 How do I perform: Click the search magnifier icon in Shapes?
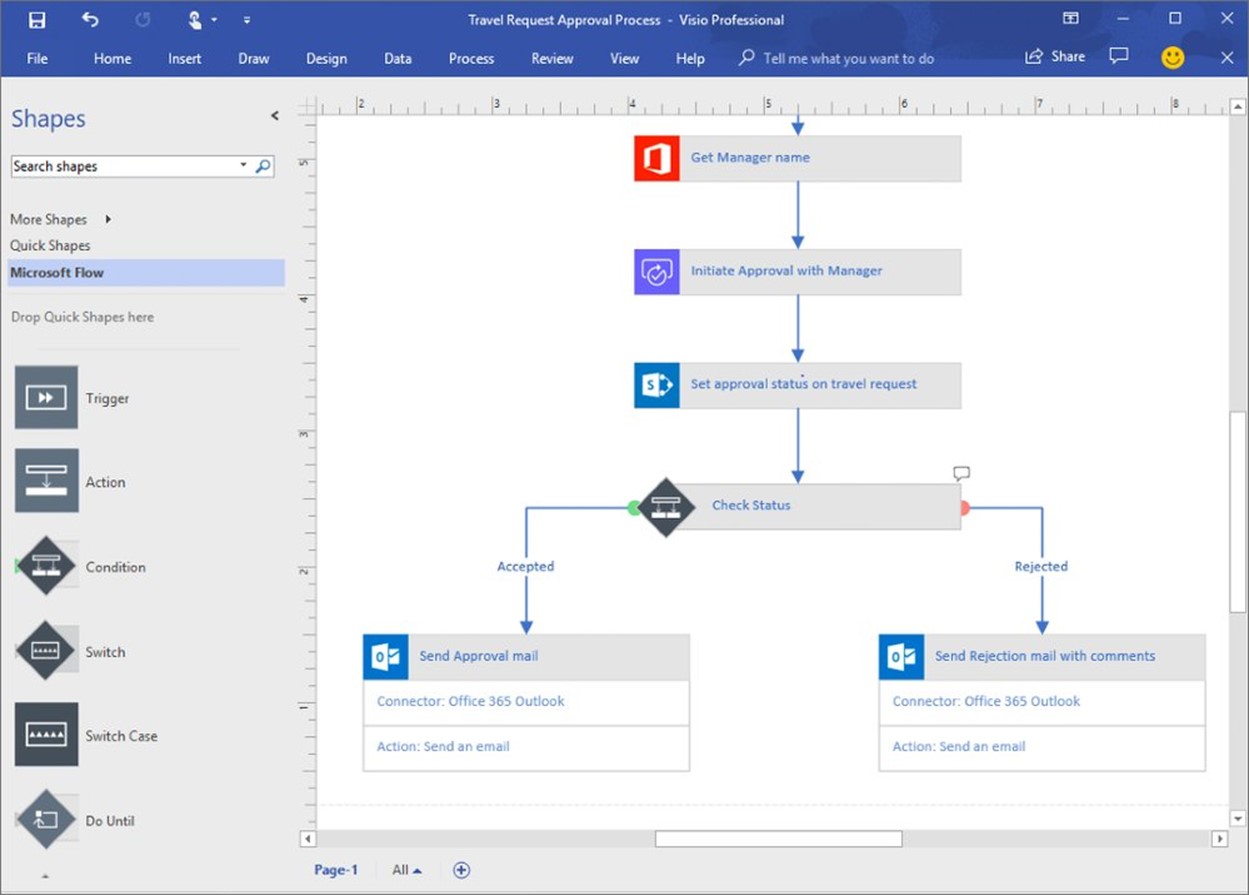263,166
